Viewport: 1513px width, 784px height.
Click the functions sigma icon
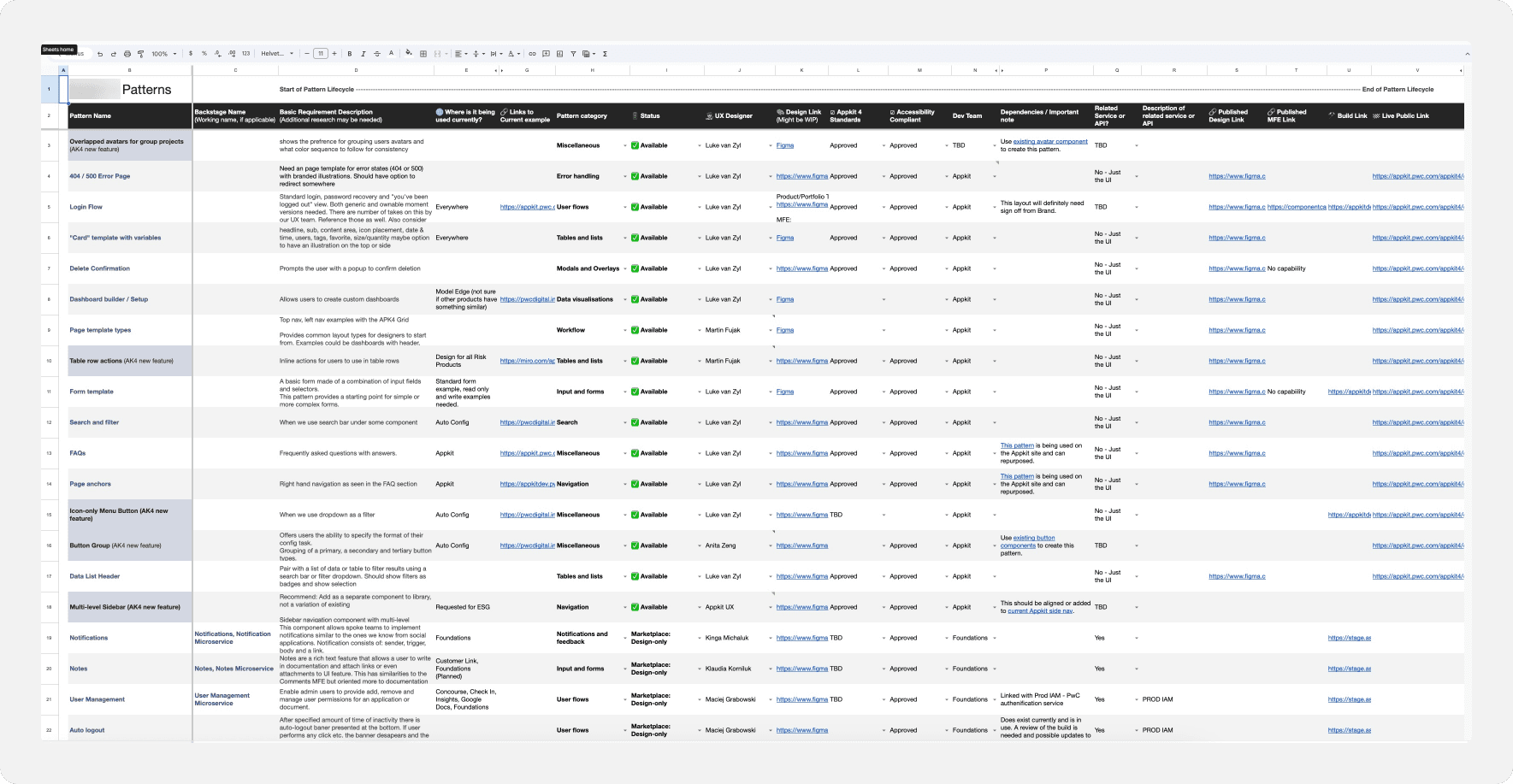coord(605,54)
